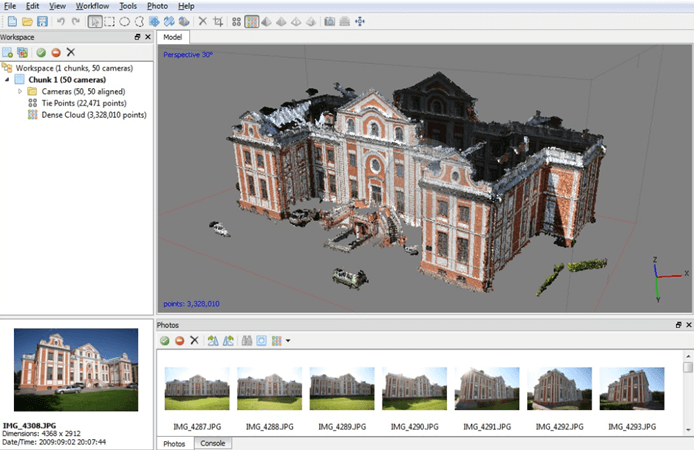Select the IMG_4291.JPG photo thumbnail
Image resolution: width=694 pixels, height=450 pixels.
pos(485,390)
